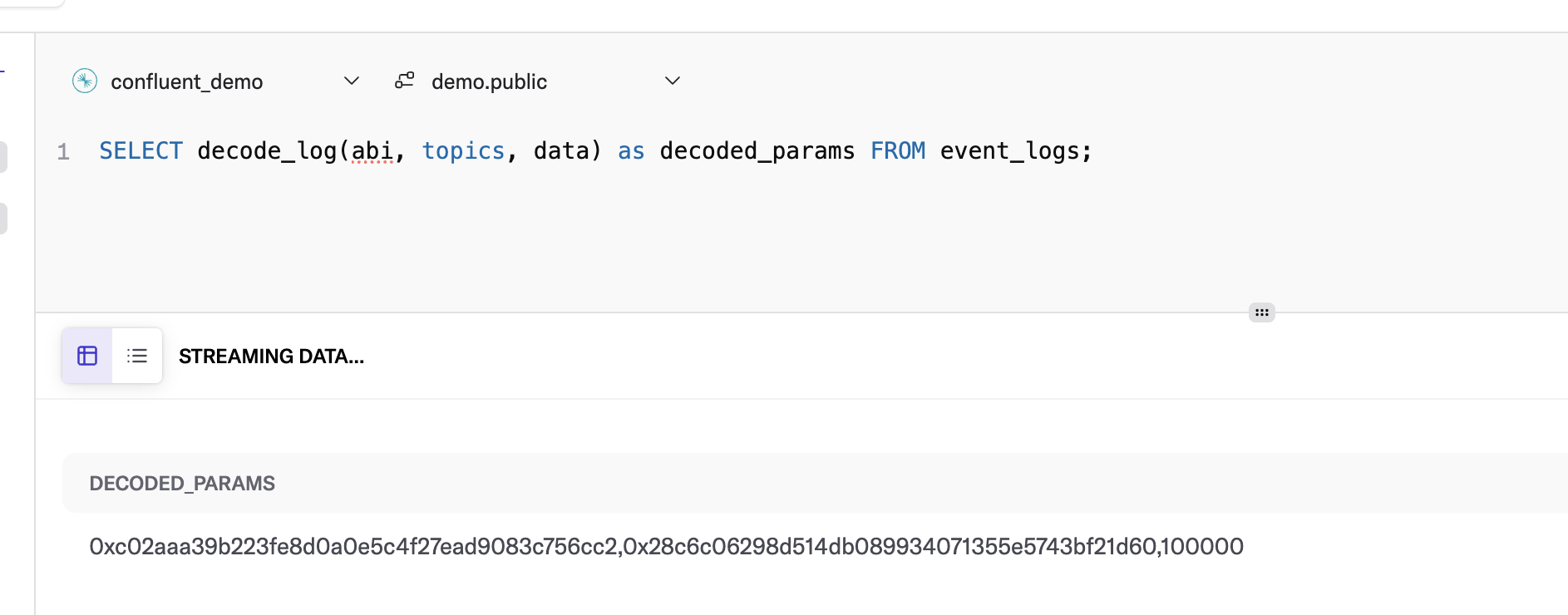Click the topics argument in query
Screen dimensions: 1568x615
463,150
